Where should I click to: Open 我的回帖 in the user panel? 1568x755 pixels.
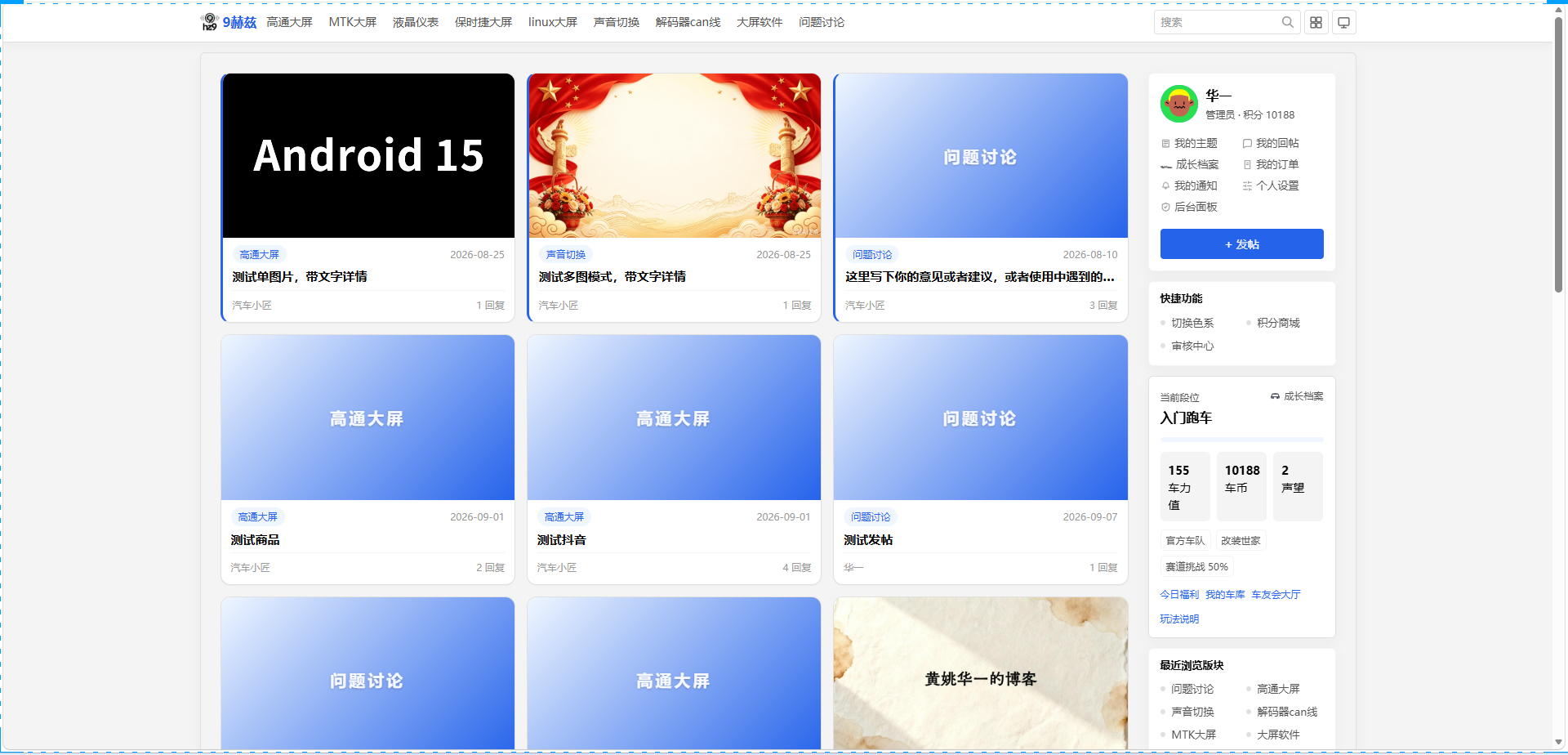click(1271, 143)
